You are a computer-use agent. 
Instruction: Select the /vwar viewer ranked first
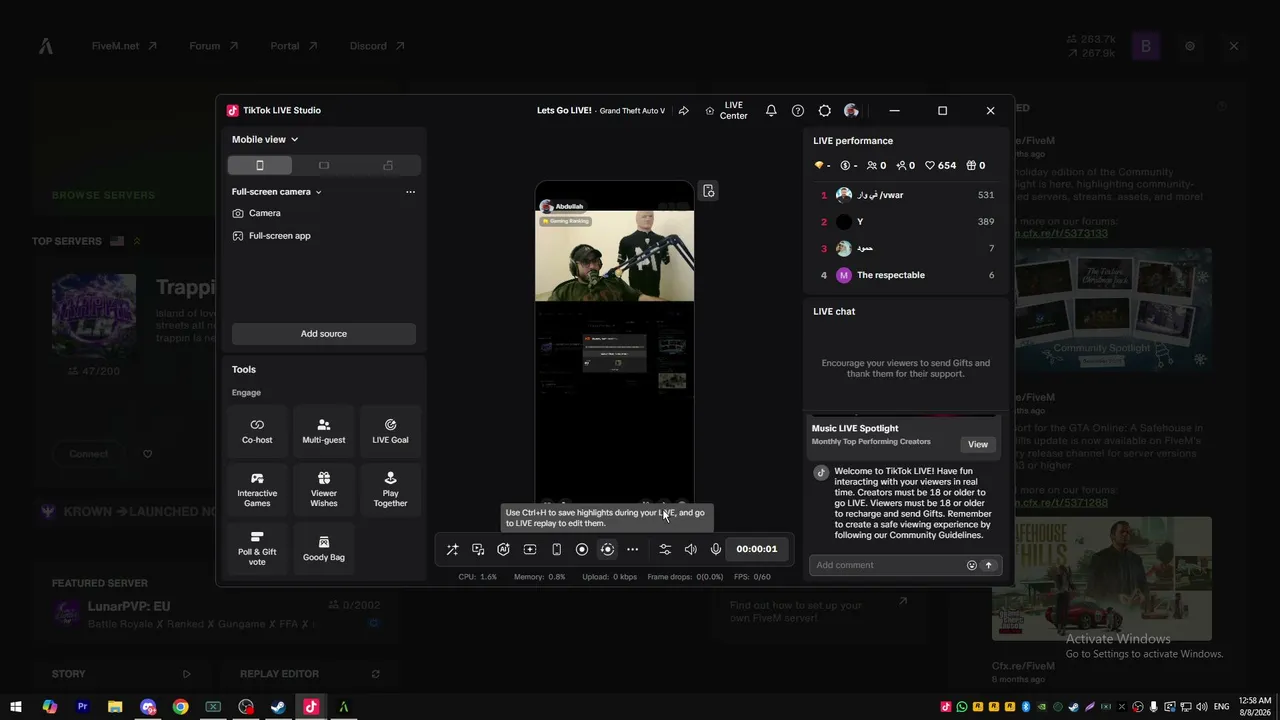coord(907,195)
